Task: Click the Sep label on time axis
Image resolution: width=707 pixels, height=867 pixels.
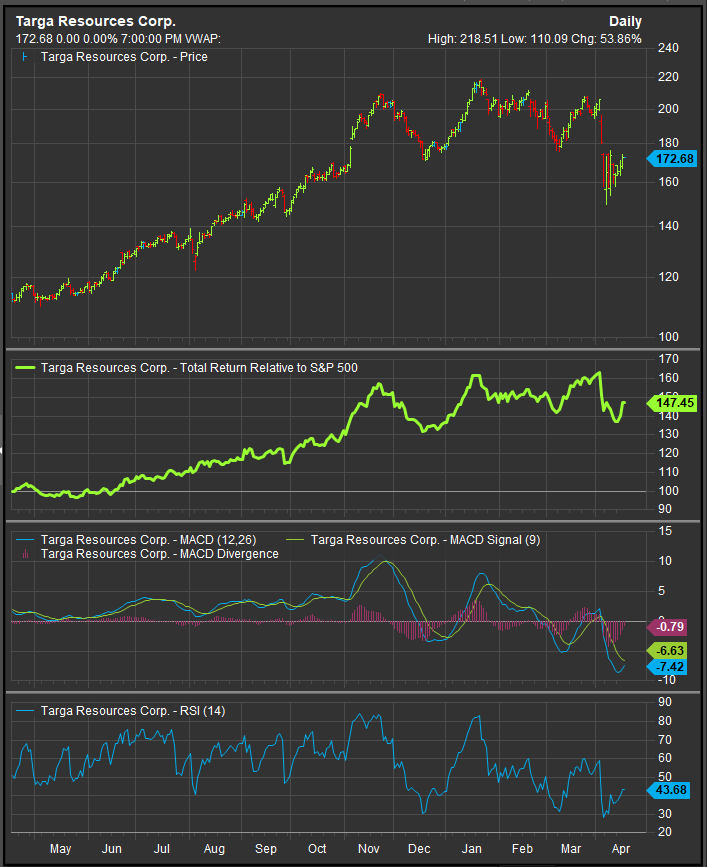Action: (265, 849)
